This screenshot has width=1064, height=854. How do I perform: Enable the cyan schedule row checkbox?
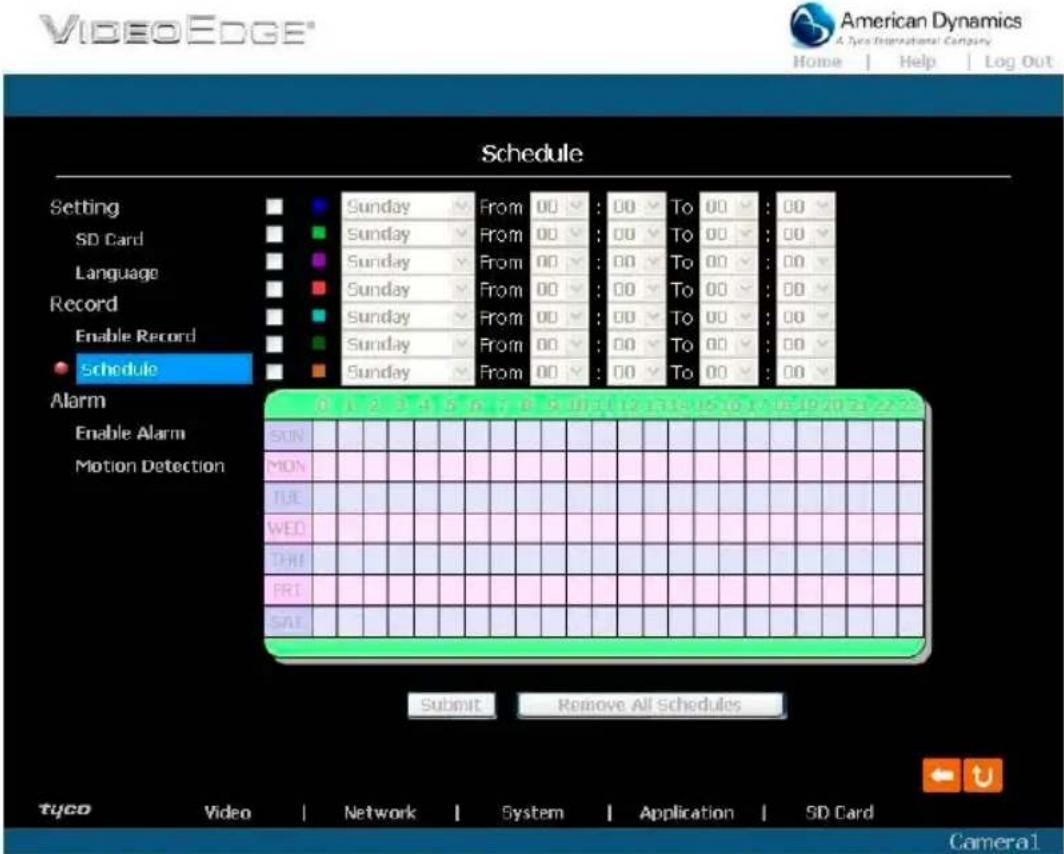pos(274,317)
